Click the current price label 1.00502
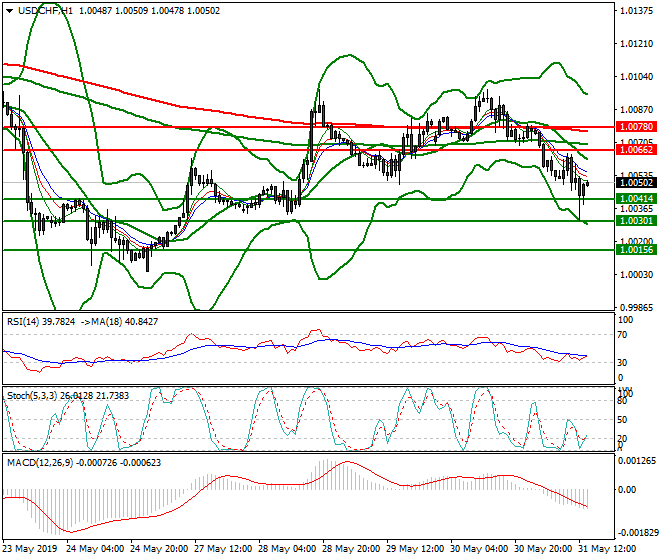660x560 pixels. [x=636, y=183]
